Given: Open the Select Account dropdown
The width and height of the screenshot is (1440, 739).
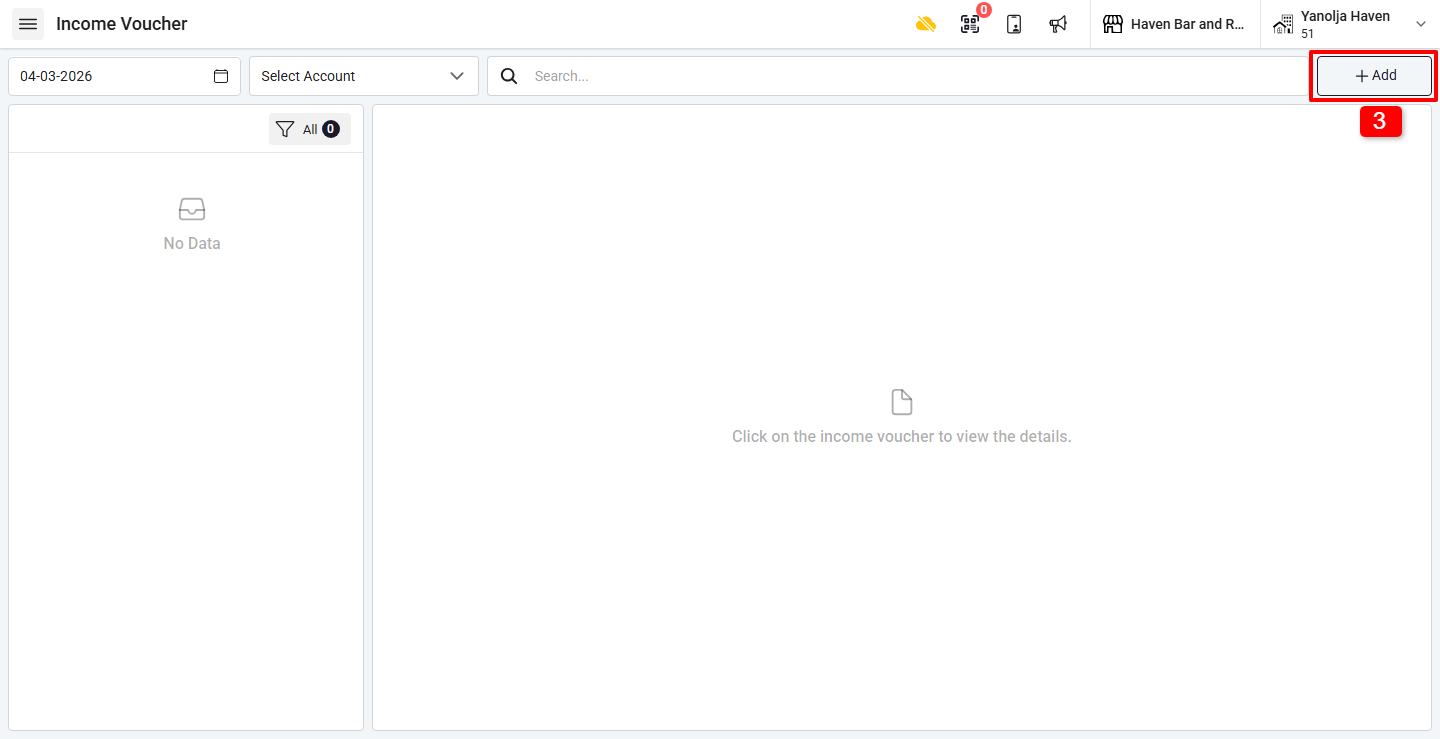Looking at the screenshot, I should (x=364, y=76).
